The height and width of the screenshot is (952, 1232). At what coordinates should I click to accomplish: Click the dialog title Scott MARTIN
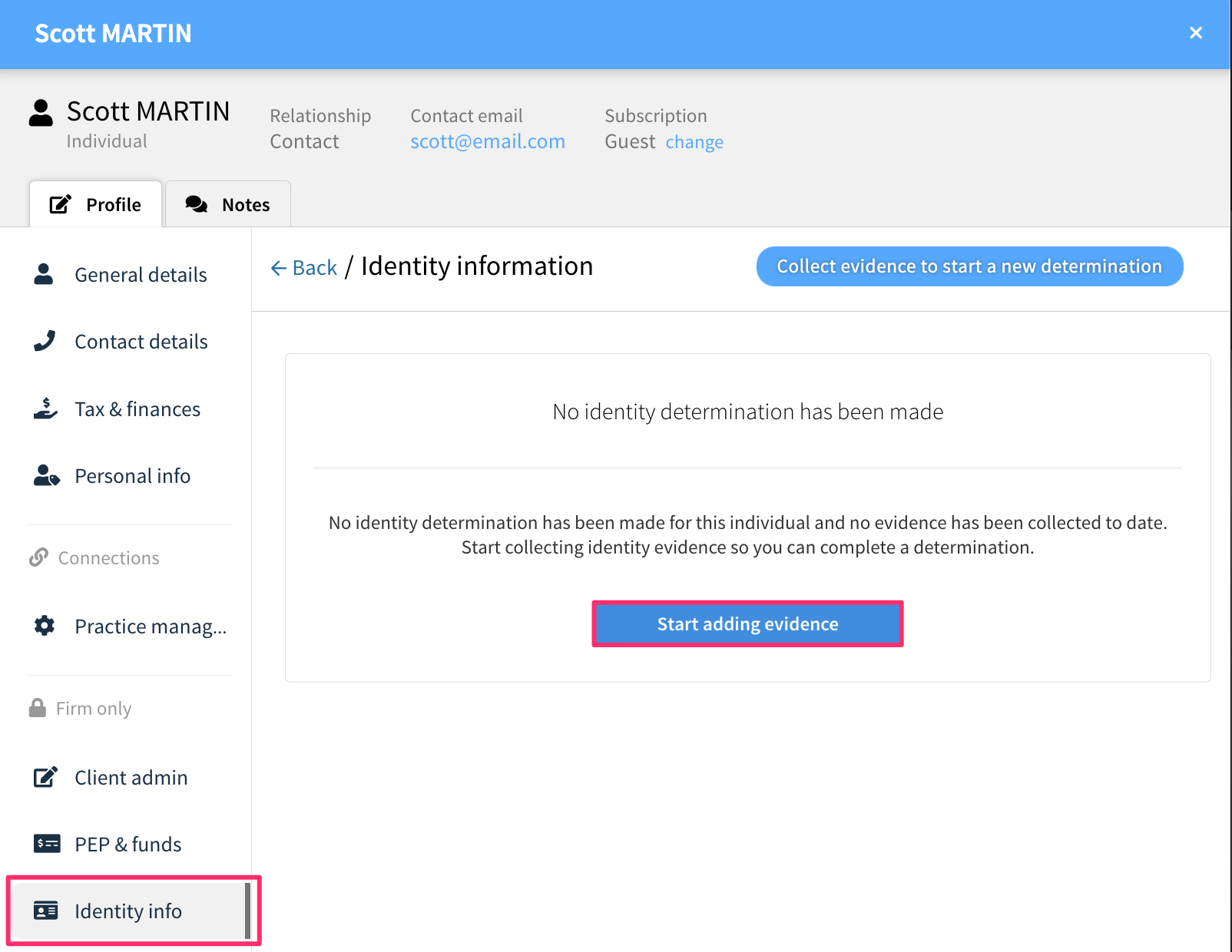tap(113, 34)
